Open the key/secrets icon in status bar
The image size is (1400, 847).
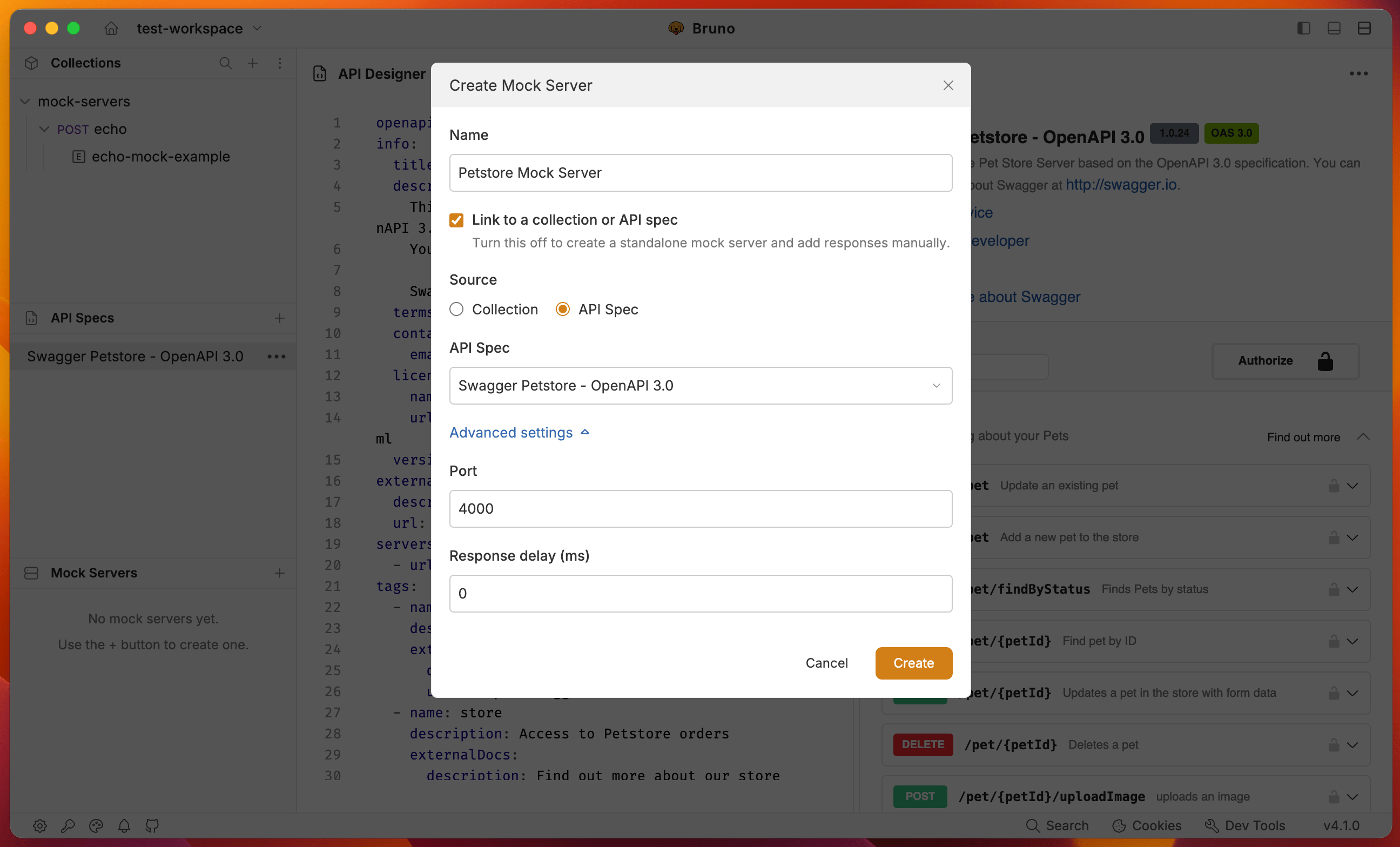click(x=68, y=826)
